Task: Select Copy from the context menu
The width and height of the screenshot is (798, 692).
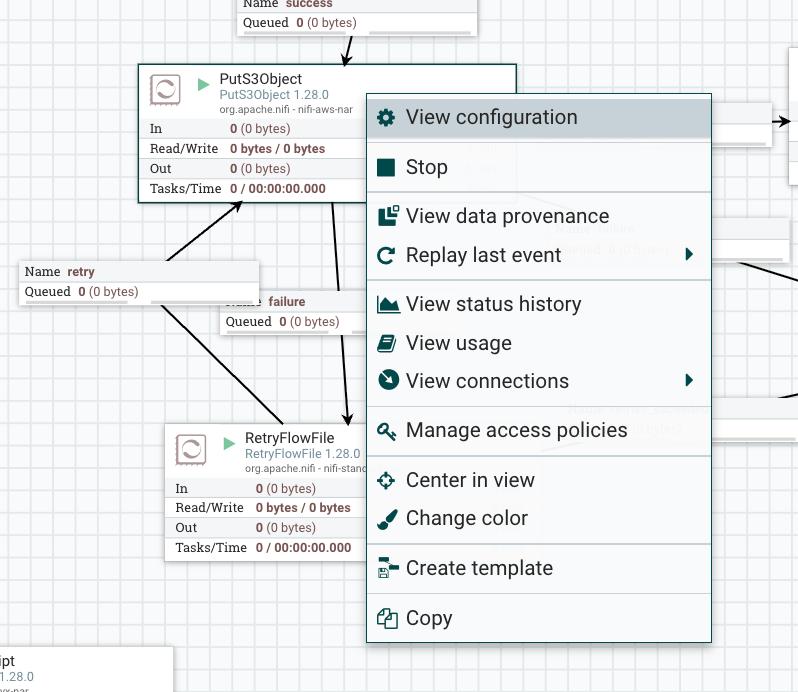Action: (x=429, y=618)
